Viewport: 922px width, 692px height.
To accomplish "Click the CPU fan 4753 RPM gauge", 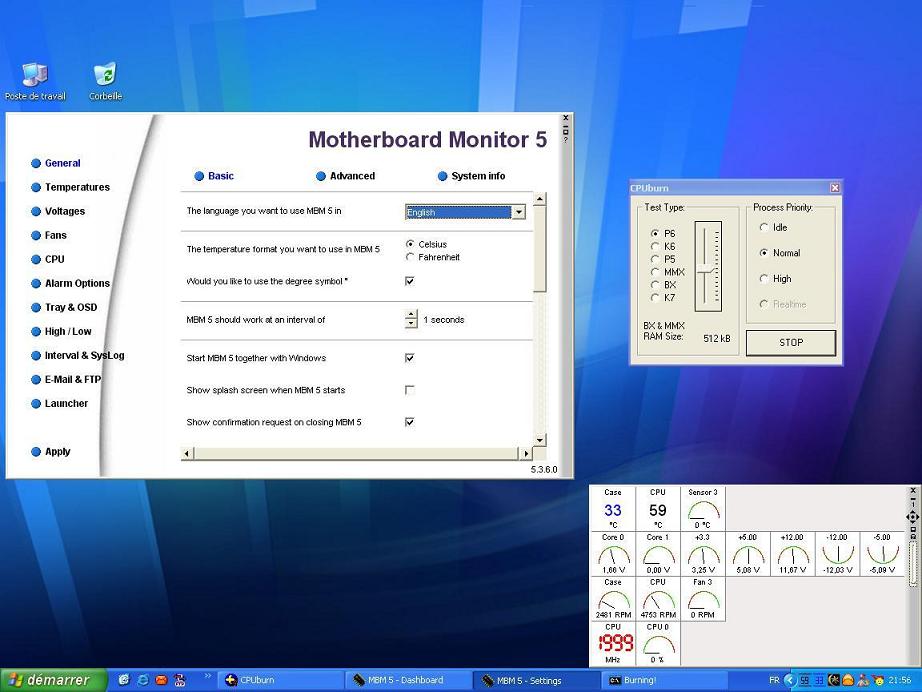I will point(658,599).
